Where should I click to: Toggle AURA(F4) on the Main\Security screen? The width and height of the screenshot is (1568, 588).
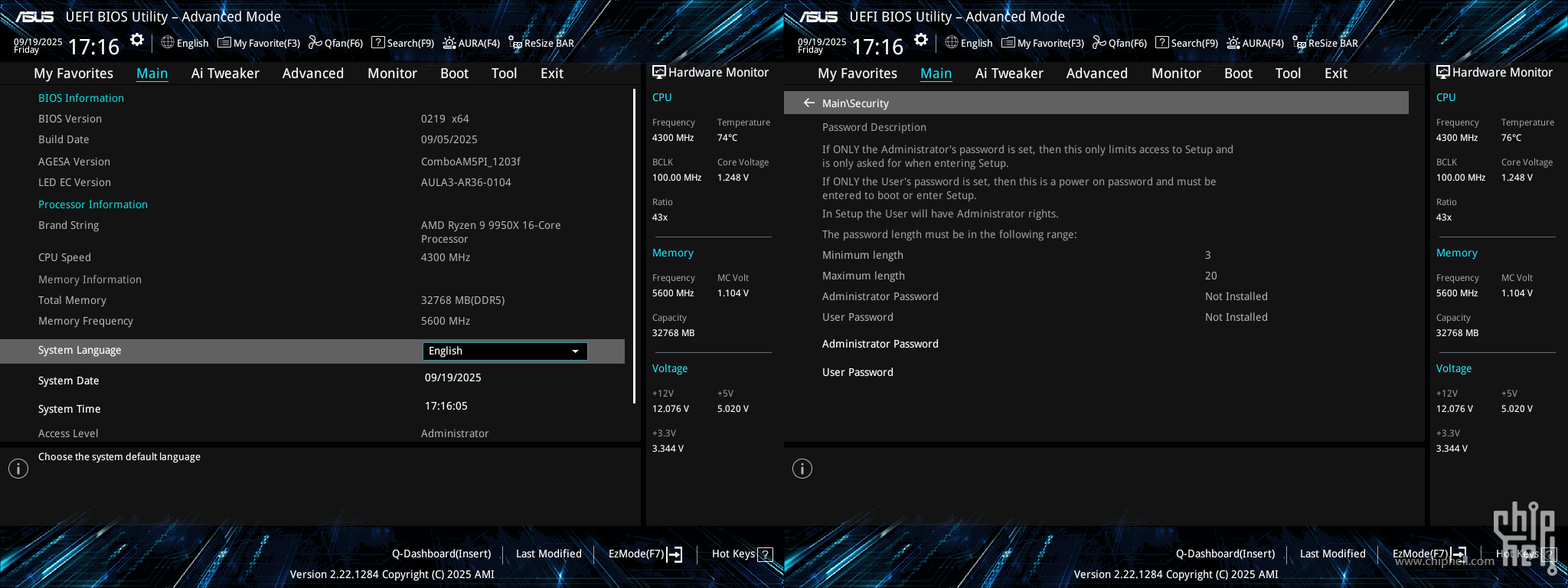click(x=1255, y=43)
